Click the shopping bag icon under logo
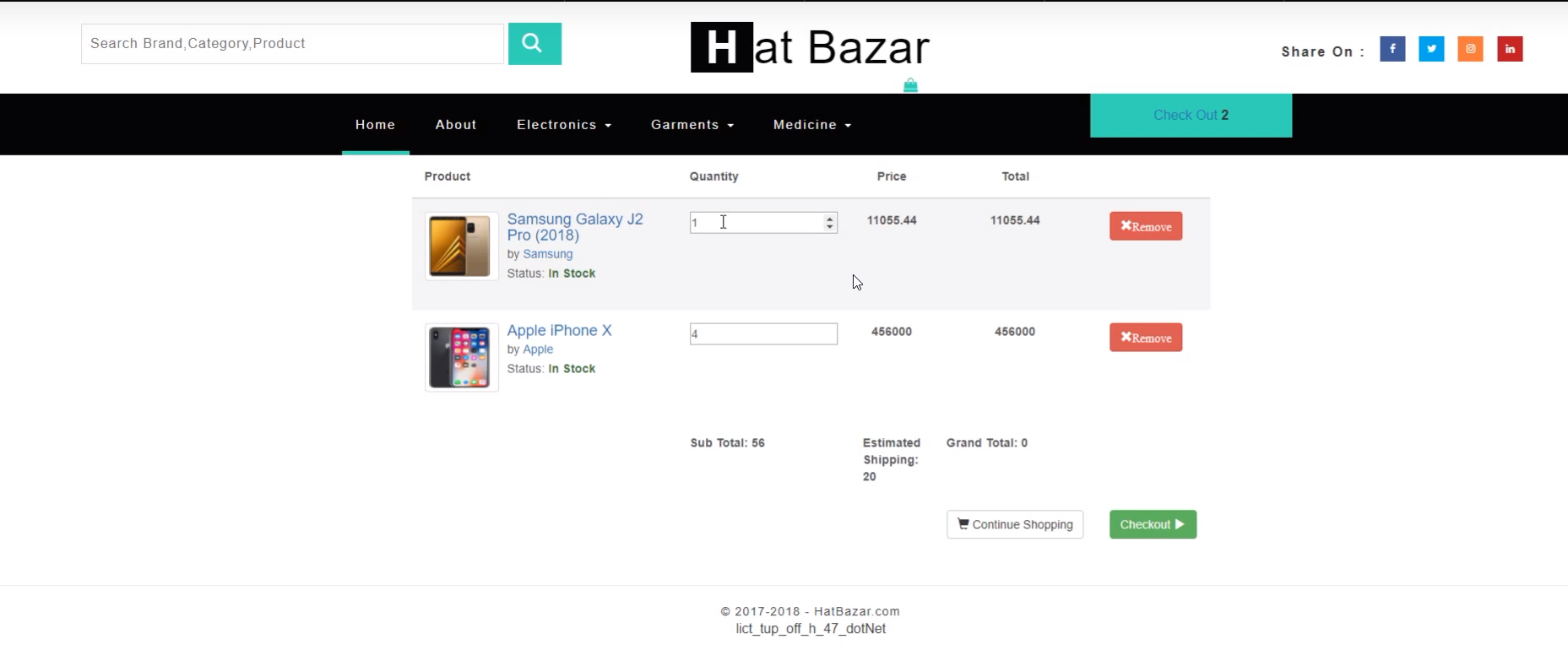Screen dimensions: 1568x650 [910, 85]
